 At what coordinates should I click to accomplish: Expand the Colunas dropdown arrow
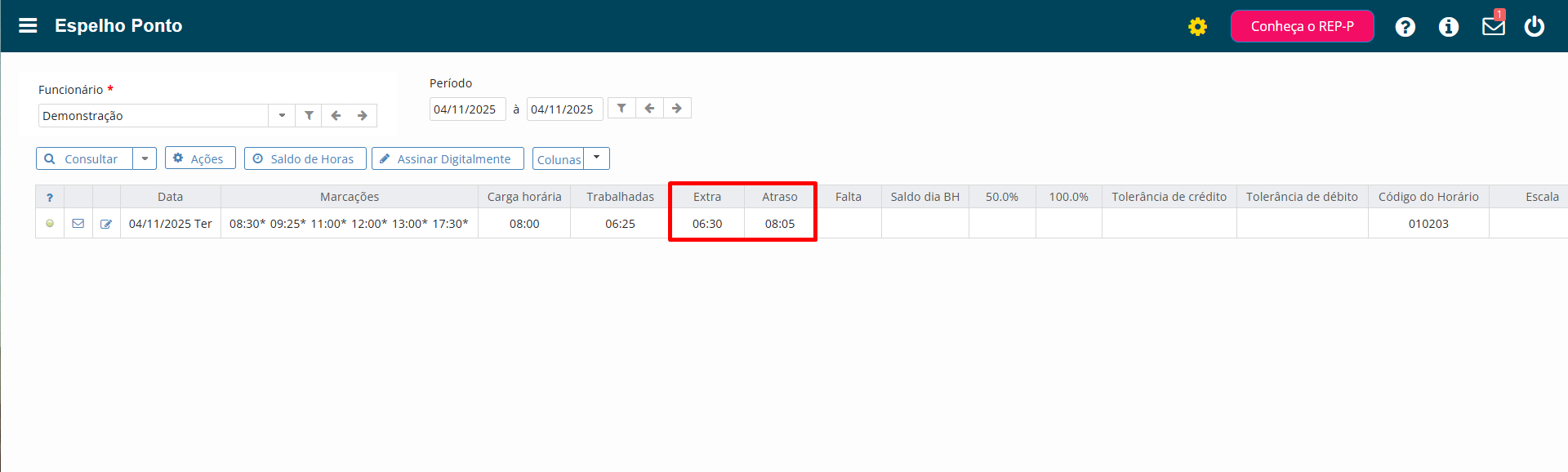(x=597, y=158)
